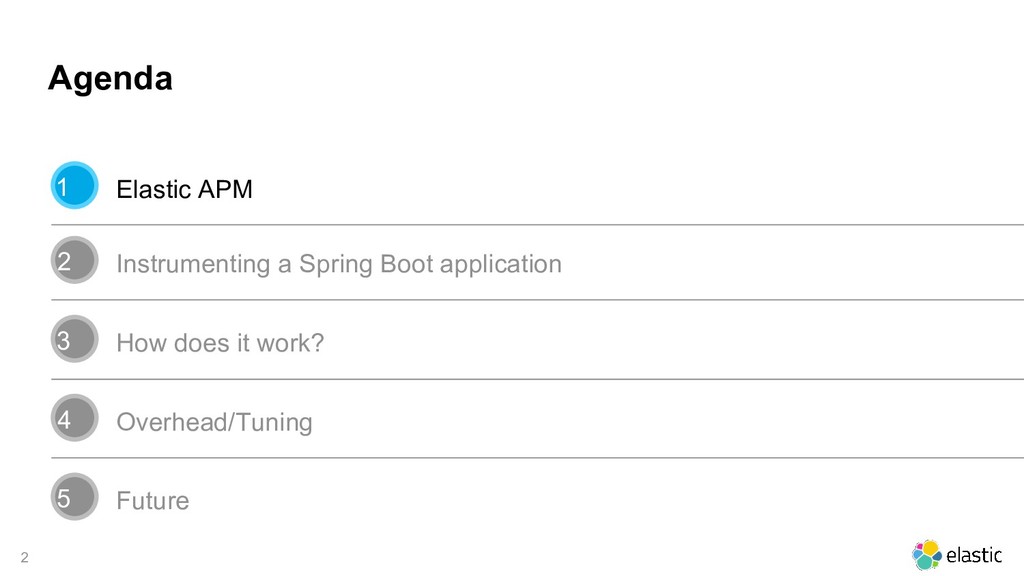This screenshot has height=576, width=1024.
Task: Select the How does it work? item
Action: [220, 343]
